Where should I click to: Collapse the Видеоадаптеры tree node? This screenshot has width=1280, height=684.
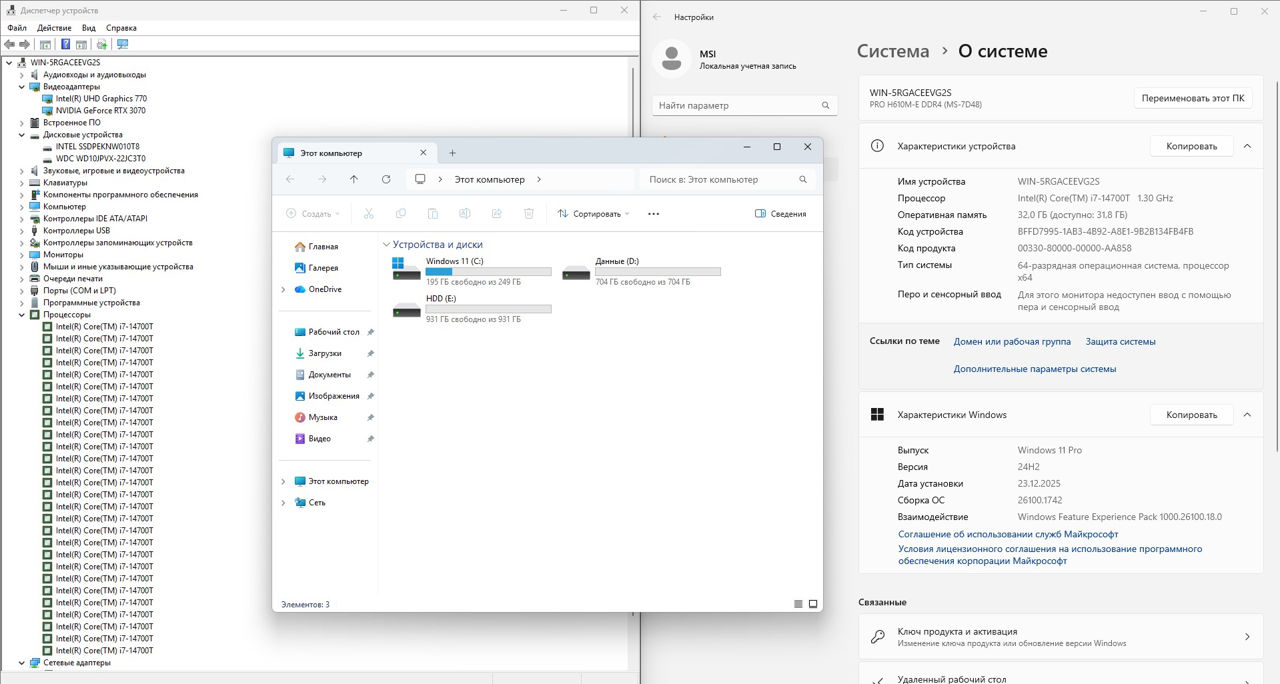(x=23, y=87)
